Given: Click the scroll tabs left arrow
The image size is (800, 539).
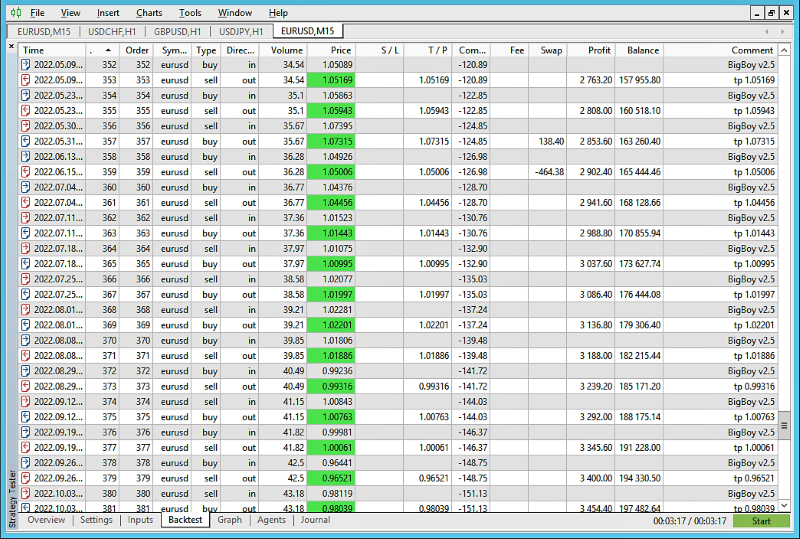Looking at the screenshot, I should click(x=766, y=32).
